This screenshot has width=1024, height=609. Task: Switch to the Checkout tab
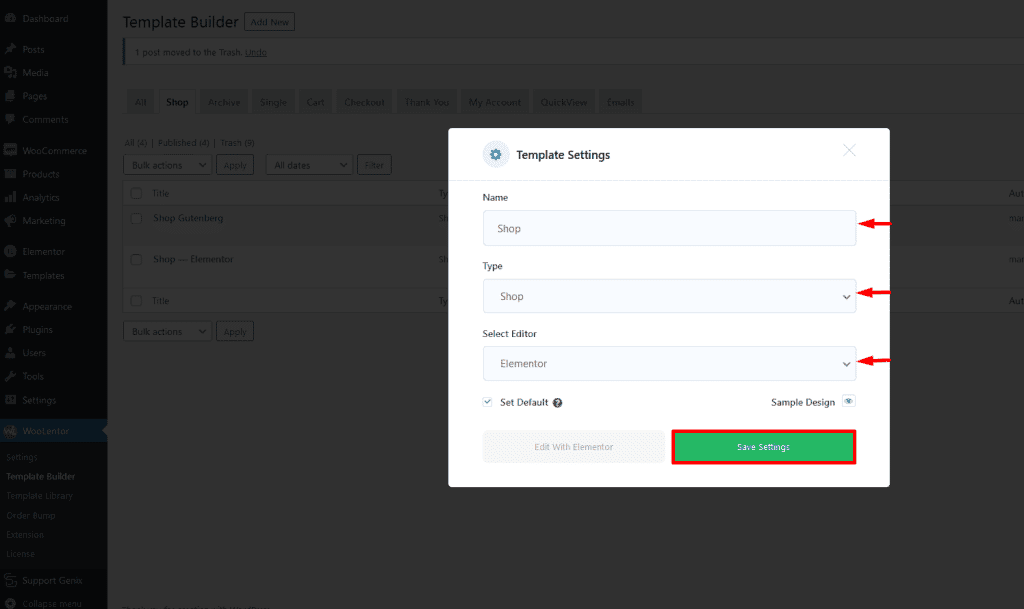[364, 102]
